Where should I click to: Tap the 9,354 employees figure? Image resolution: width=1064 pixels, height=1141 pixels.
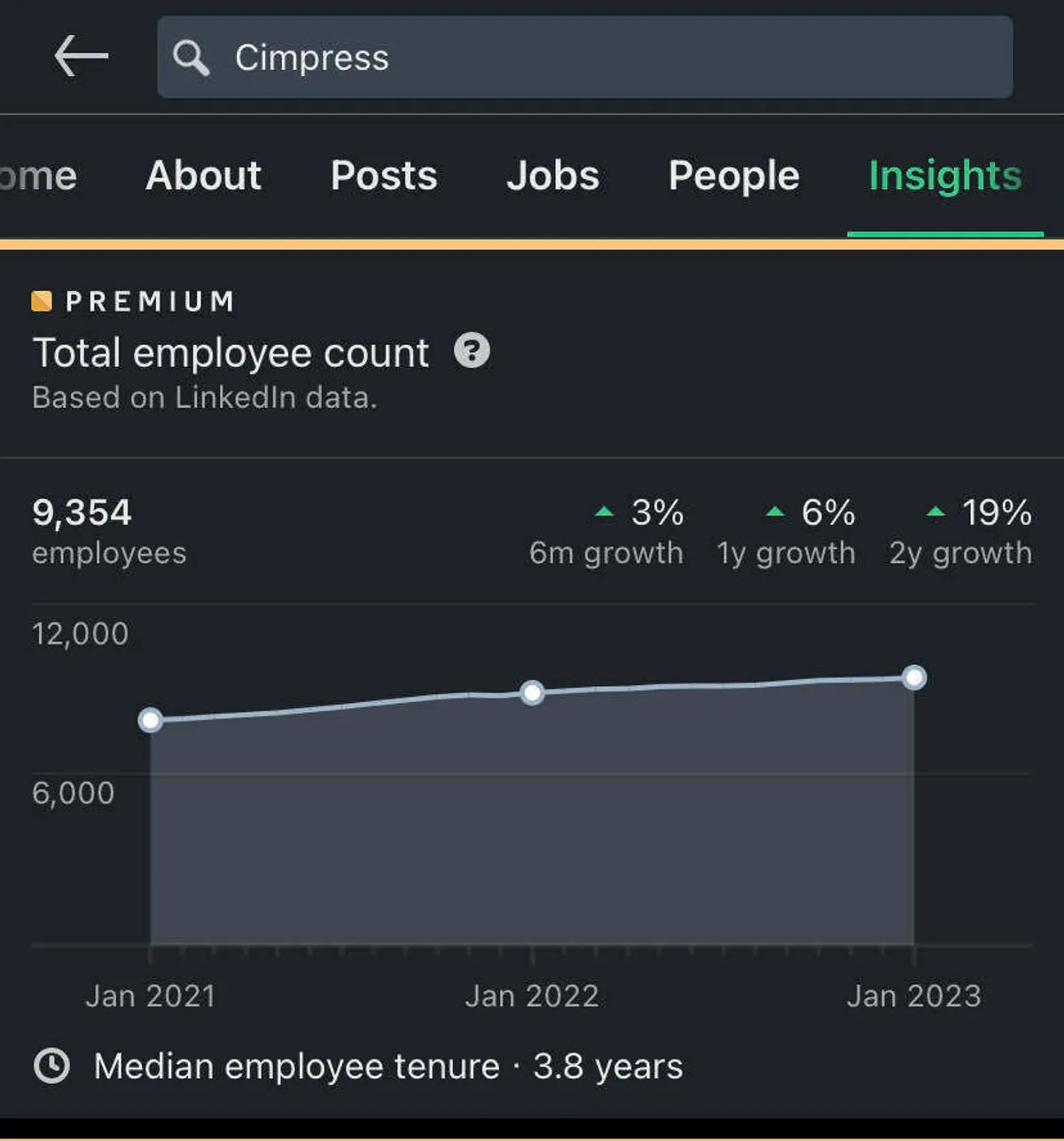(82, 512)
